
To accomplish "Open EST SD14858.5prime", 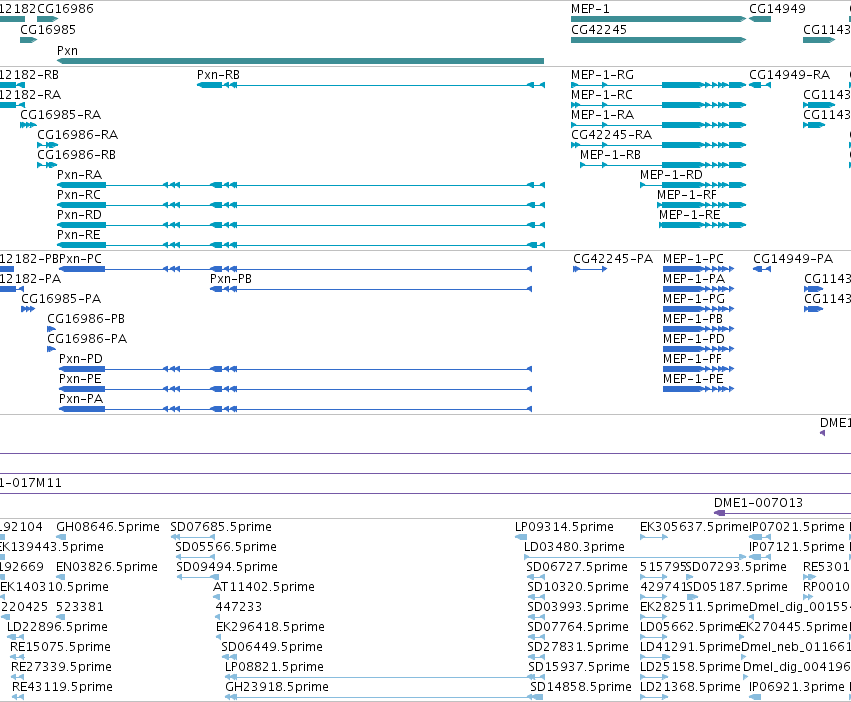I will (x=581, y=687).
